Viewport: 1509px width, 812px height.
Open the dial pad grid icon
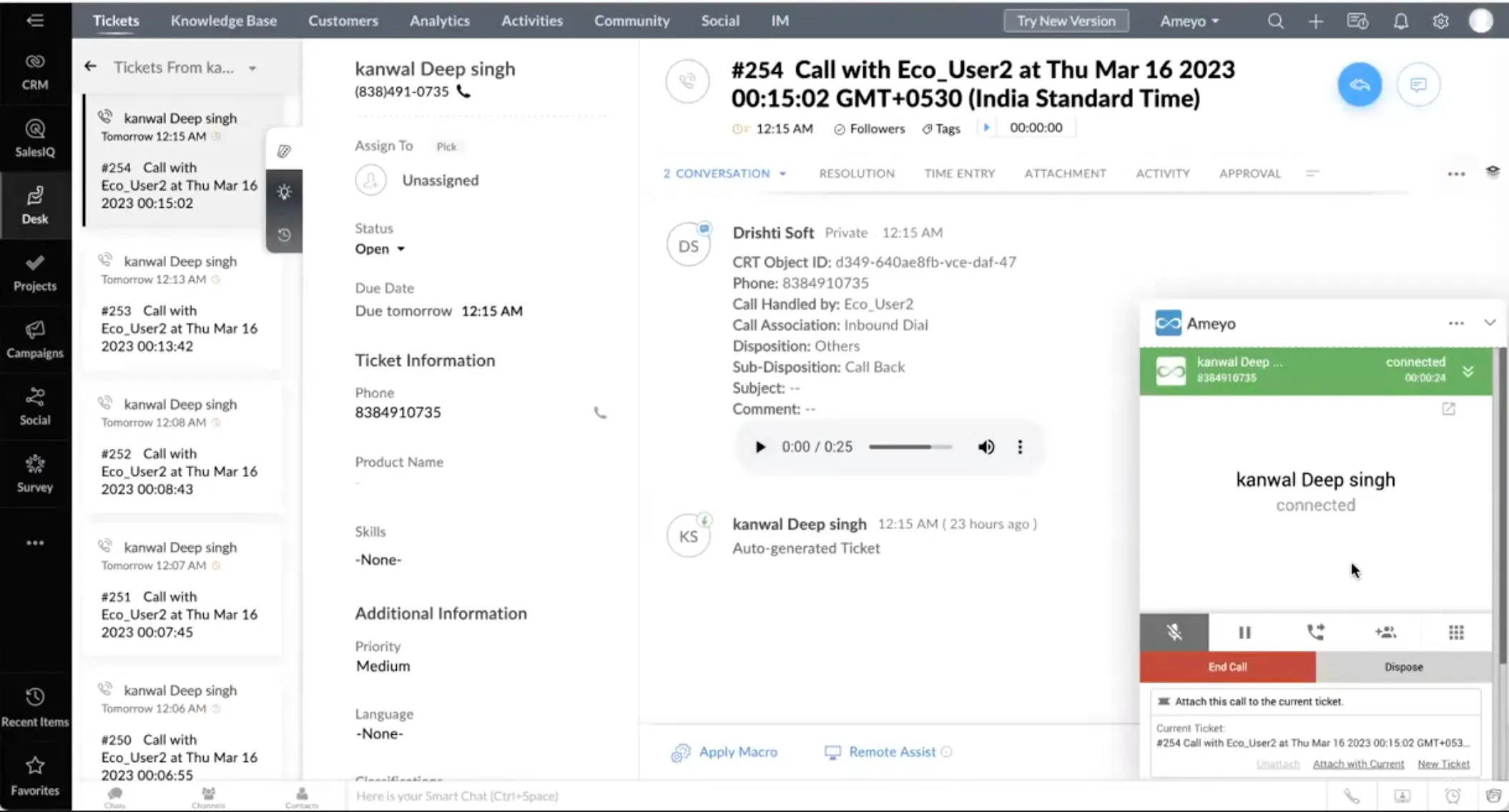1456,632
